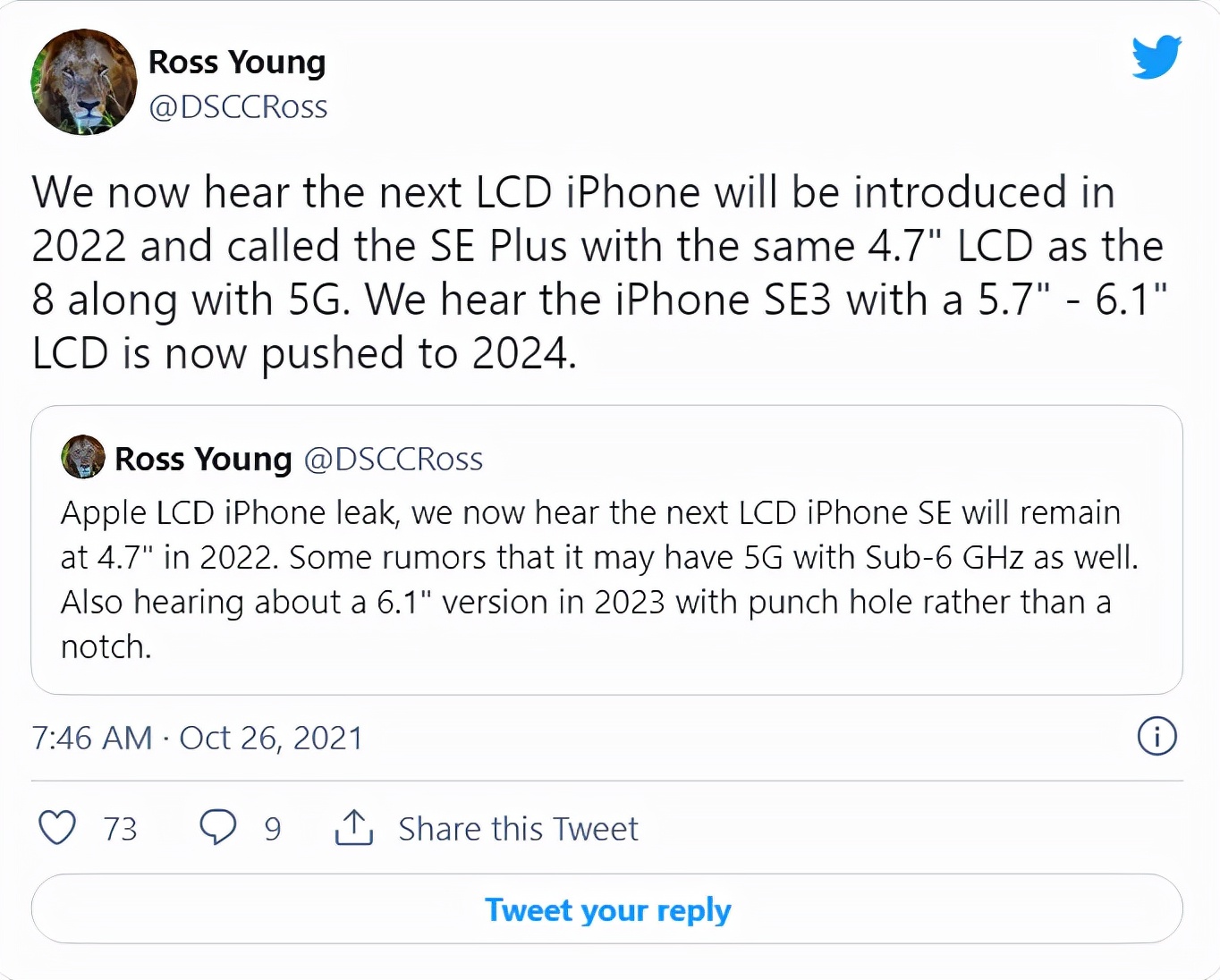The height and width of the screenshot is (980, 1220).
Task: Click the like count showing 73
Action: (x=119, y=828)
